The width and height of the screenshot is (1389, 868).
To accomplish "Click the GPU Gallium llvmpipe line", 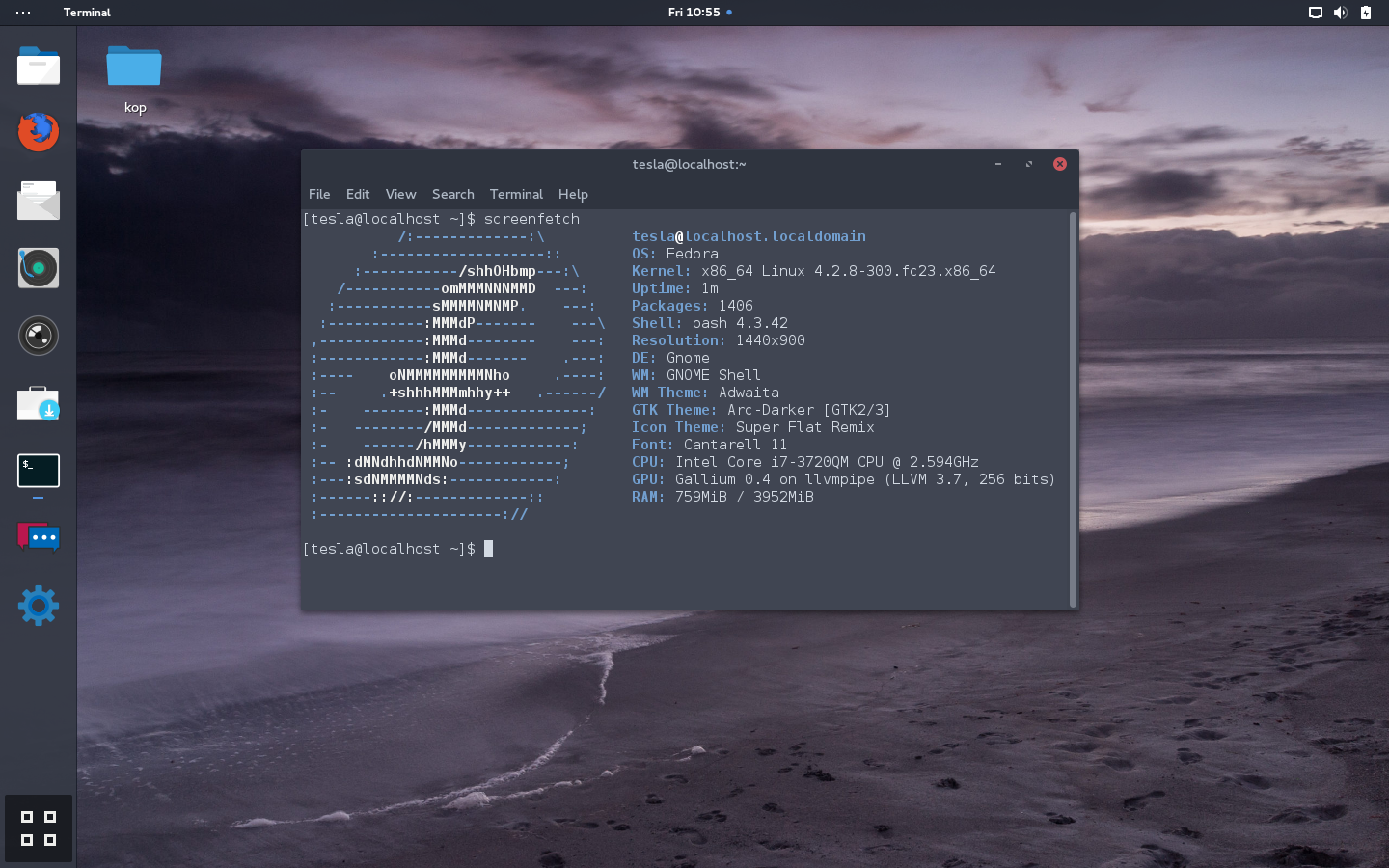I will click(x=844, y=479).
